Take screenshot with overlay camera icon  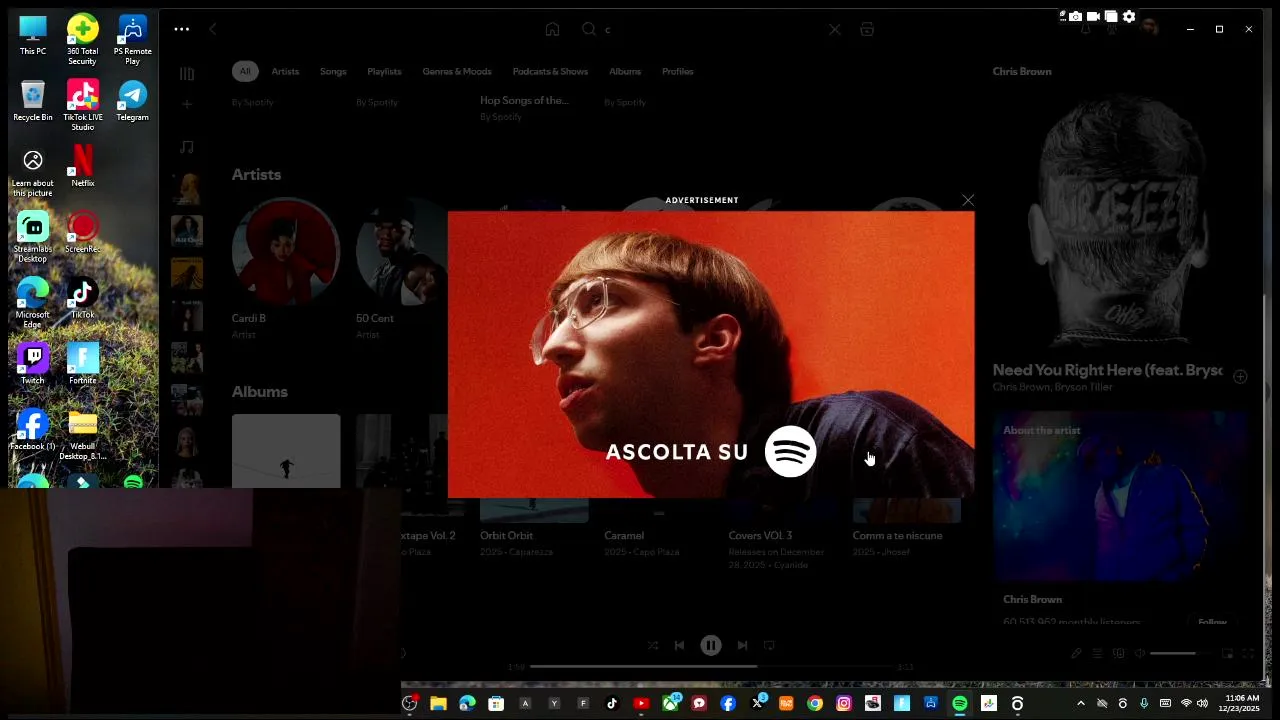coord(1075,16)
